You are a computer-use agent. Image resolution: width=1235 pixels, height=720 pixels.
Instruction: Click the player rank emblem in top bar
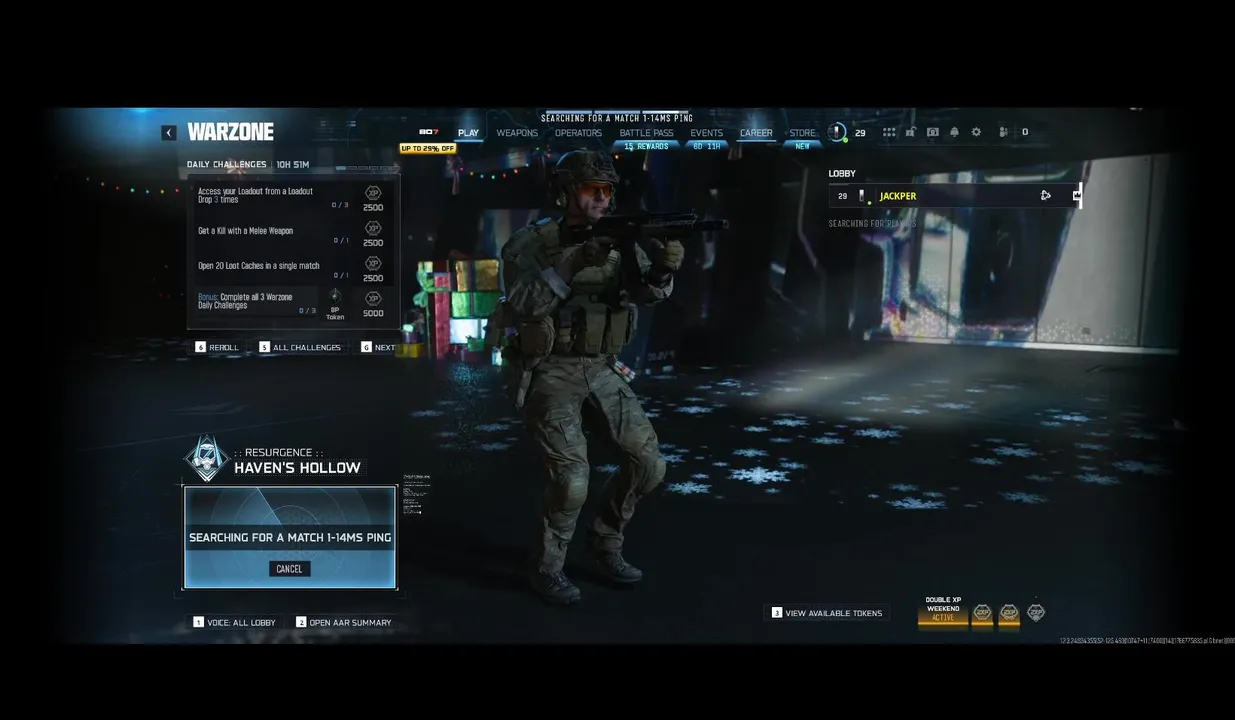click(838, 132)
